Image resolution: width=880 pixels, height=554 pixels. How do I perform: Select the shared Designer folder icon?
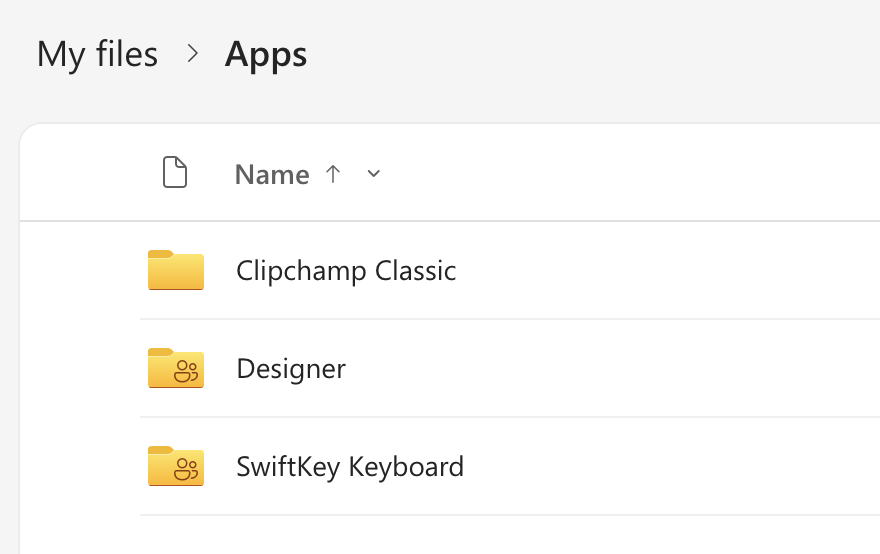176,368
